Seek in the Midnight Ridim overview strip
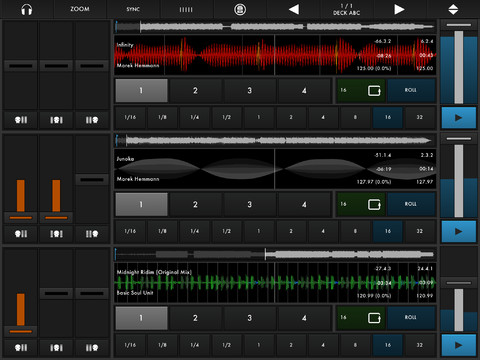 point(275,255)
